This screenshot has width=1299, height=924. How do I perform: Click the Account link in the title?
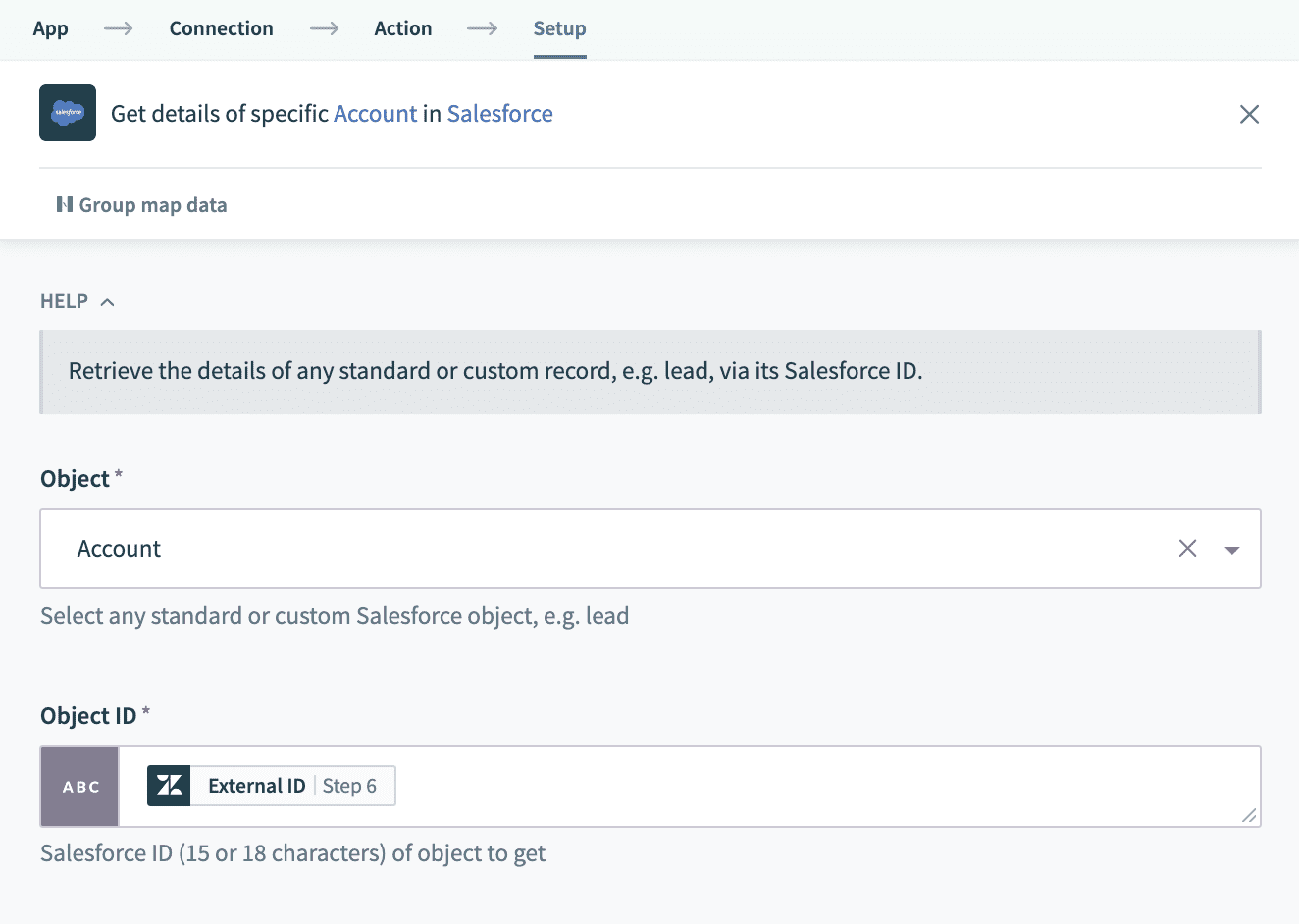pos(375,114)
